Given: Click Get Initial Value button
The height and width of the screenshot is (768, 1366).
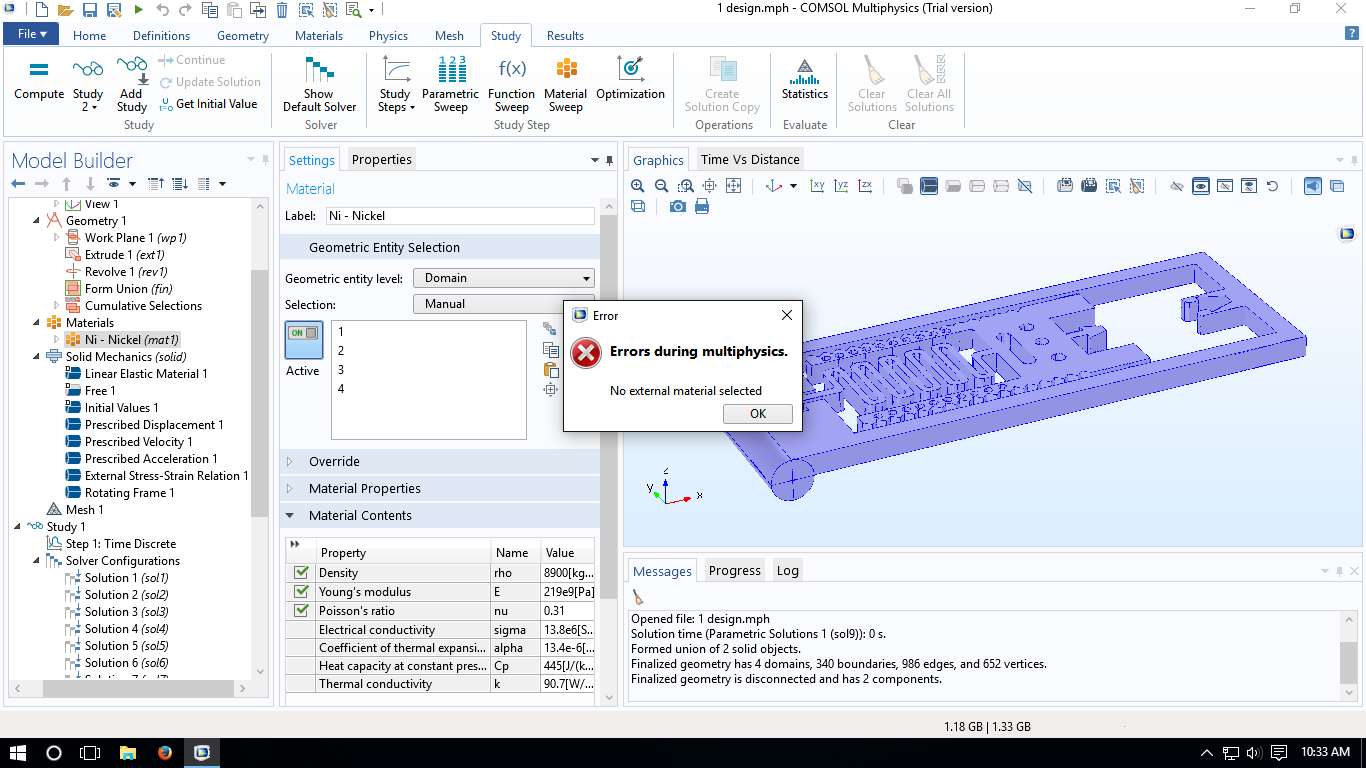Looking at the screenshot, I should (208, 104).
